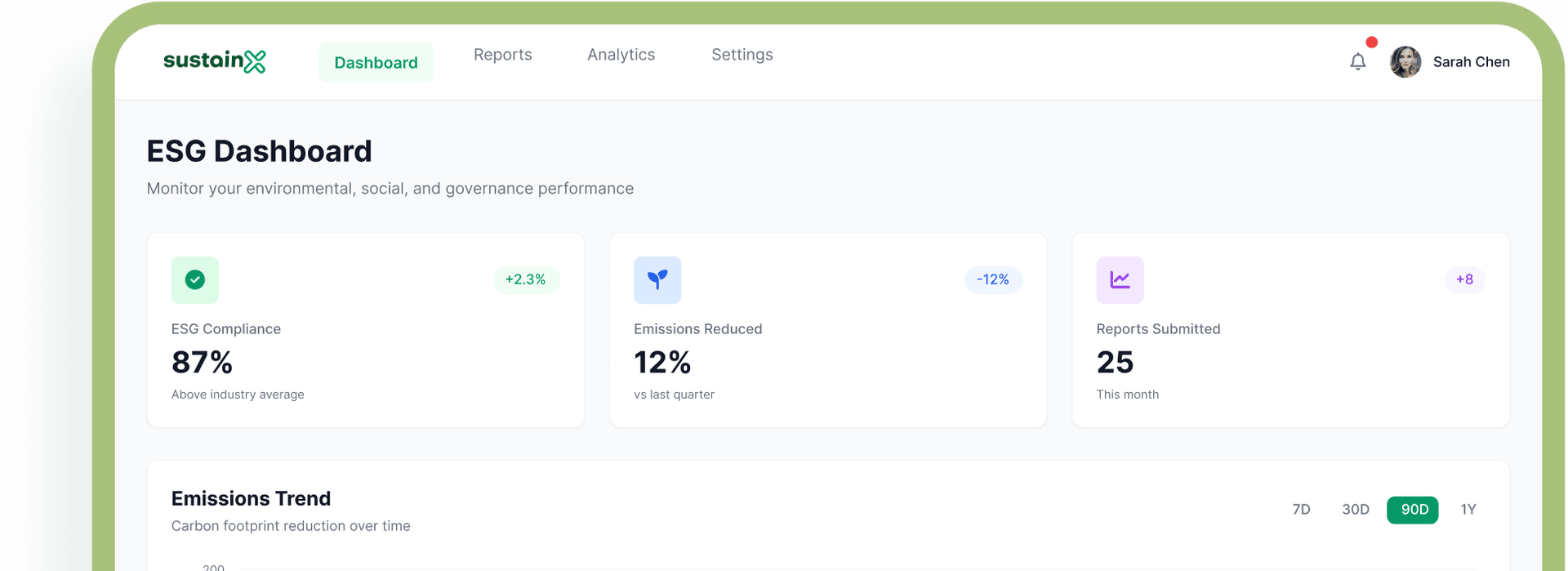Open notifications via the bell icon

click(1358, 61)
